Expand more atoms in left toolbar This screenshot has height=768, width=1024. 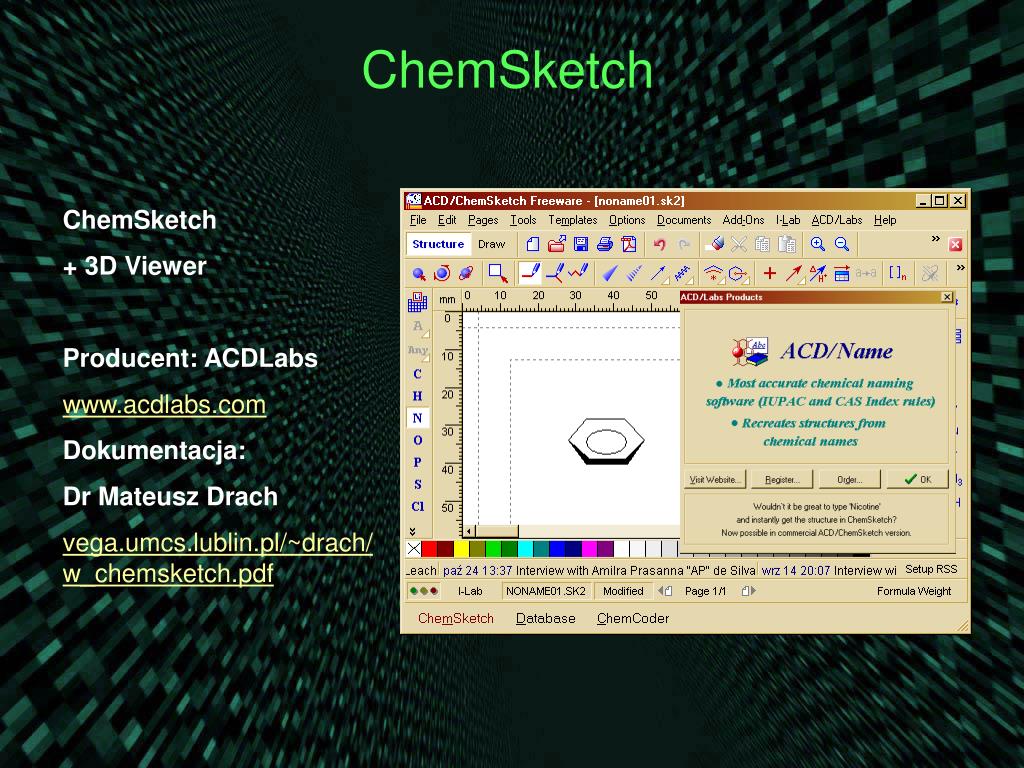tap(412, 531)
